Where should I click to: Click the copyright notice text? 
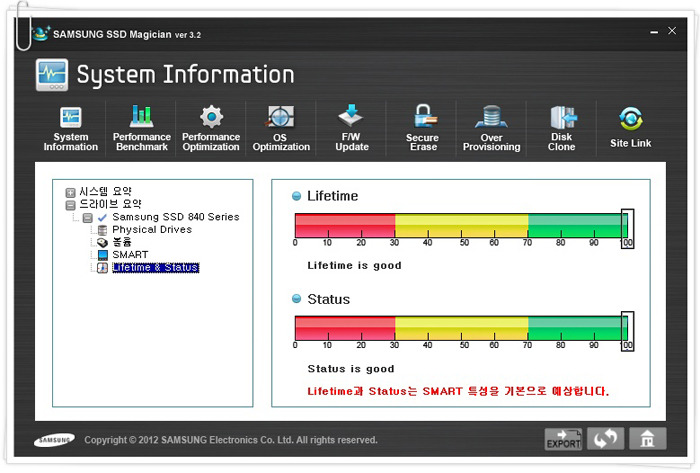[231, 440]
